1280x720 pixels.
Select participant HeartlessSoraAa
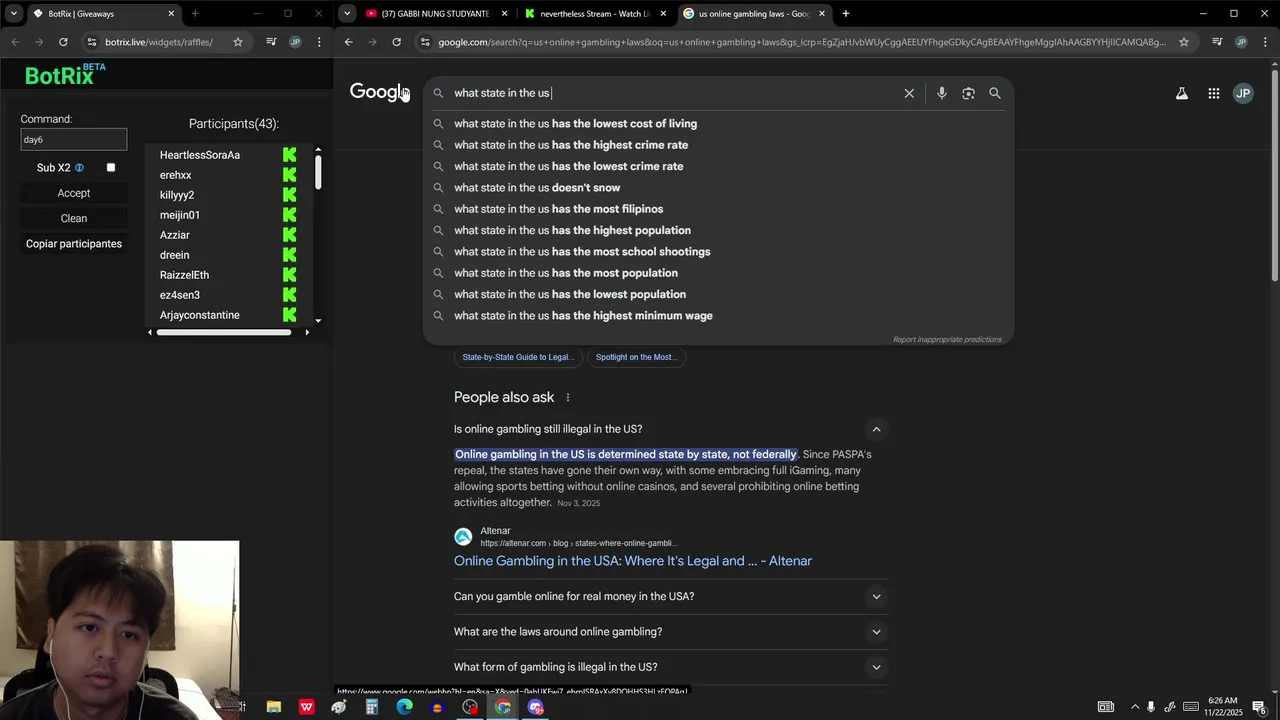[x=200, y=155]
